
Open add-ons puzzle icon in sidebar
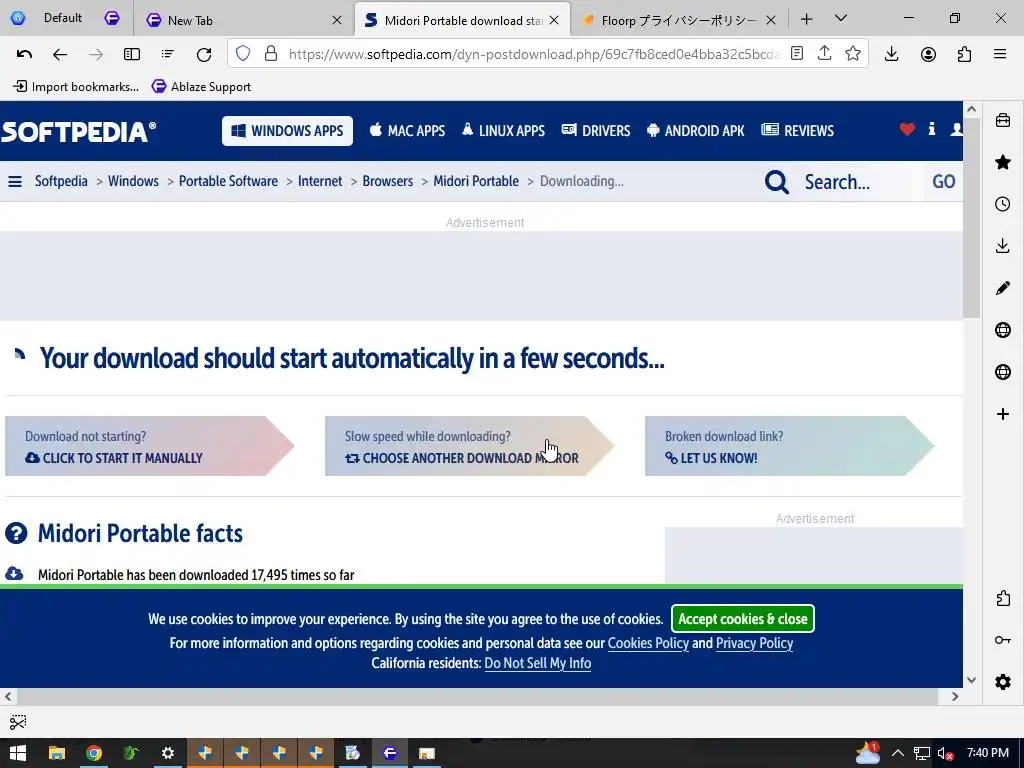pos(1003,598)
